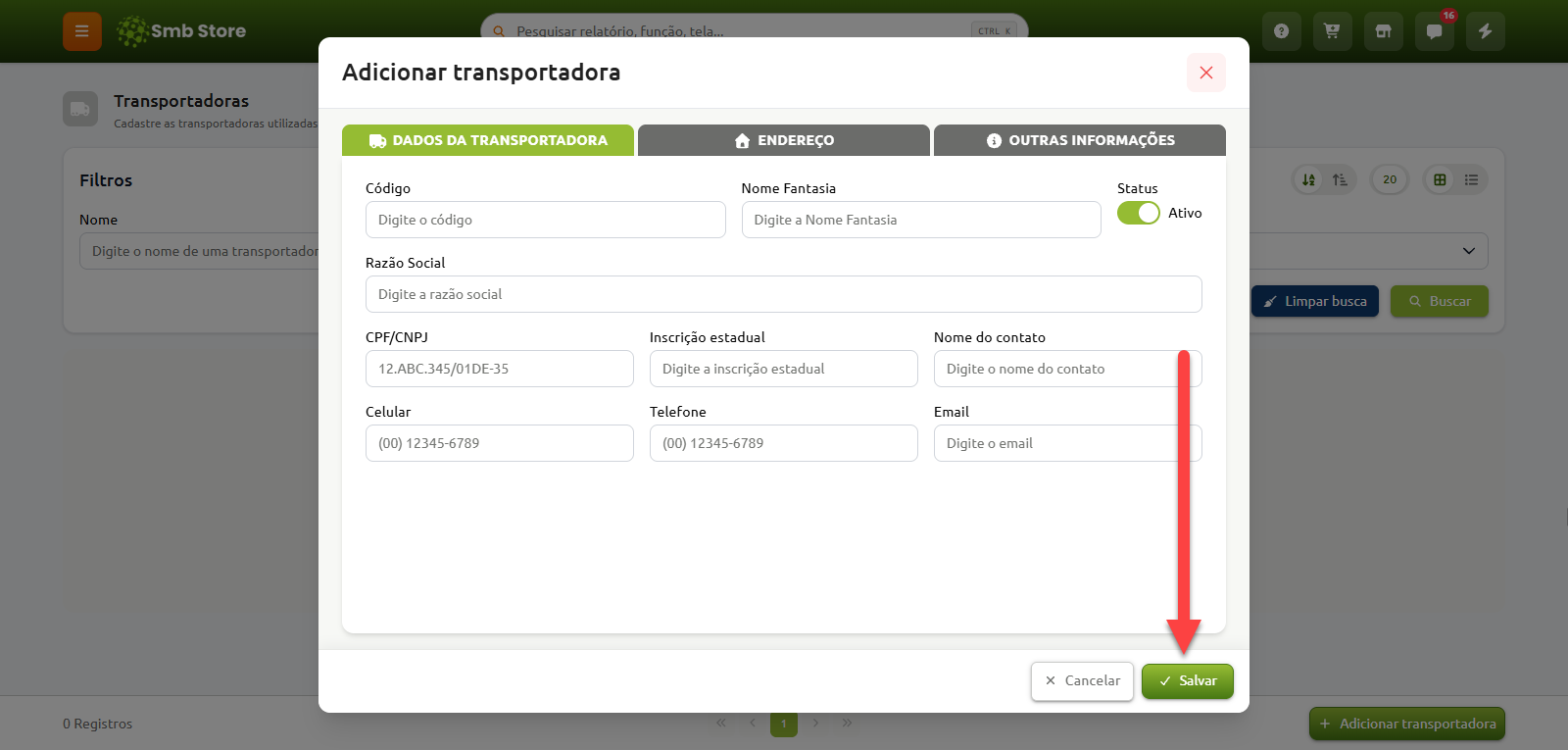The width and height of the screenshot is (1568, 750).
Task: Focus the CPF/CNPJ input field
Action: [500, 369]
